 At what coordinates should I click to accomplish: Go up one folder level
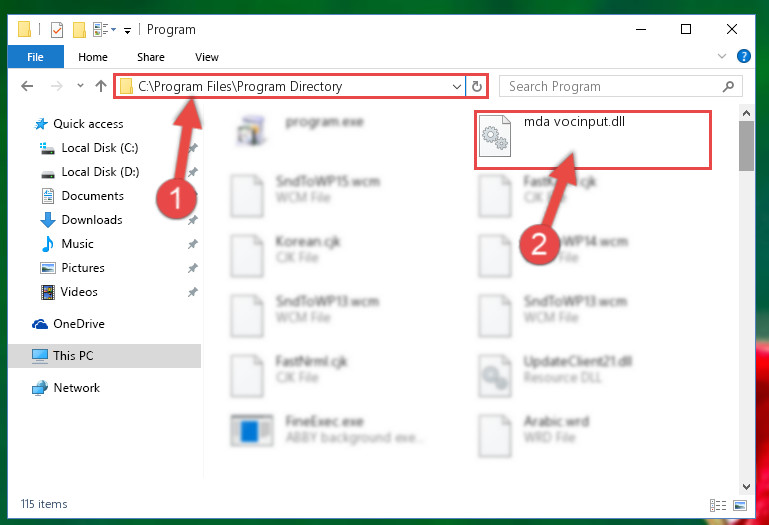(x=101, y=86)
